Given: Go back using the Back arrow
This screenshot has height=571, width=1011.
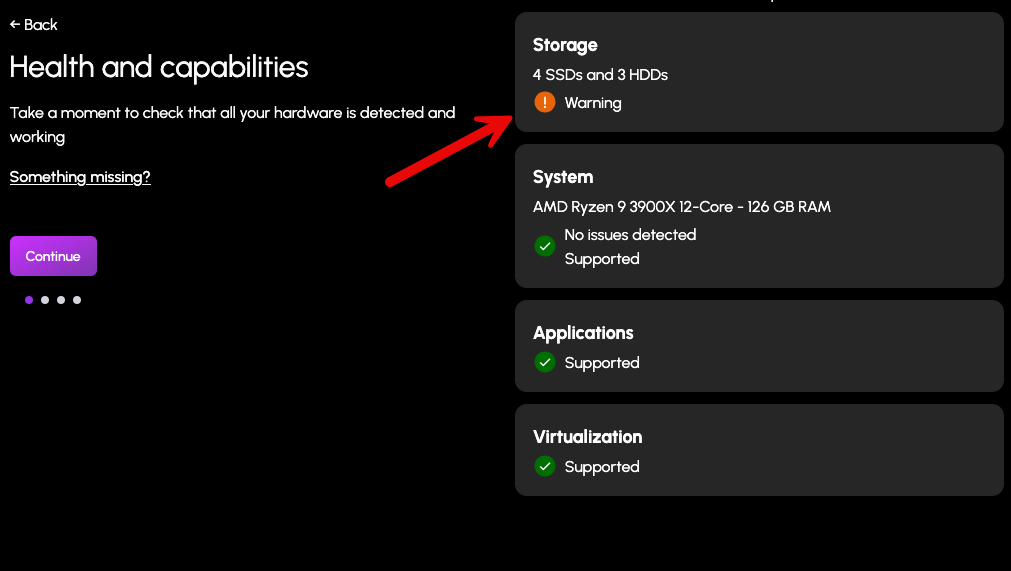Looking at the screenshot, I should point(34,24).
